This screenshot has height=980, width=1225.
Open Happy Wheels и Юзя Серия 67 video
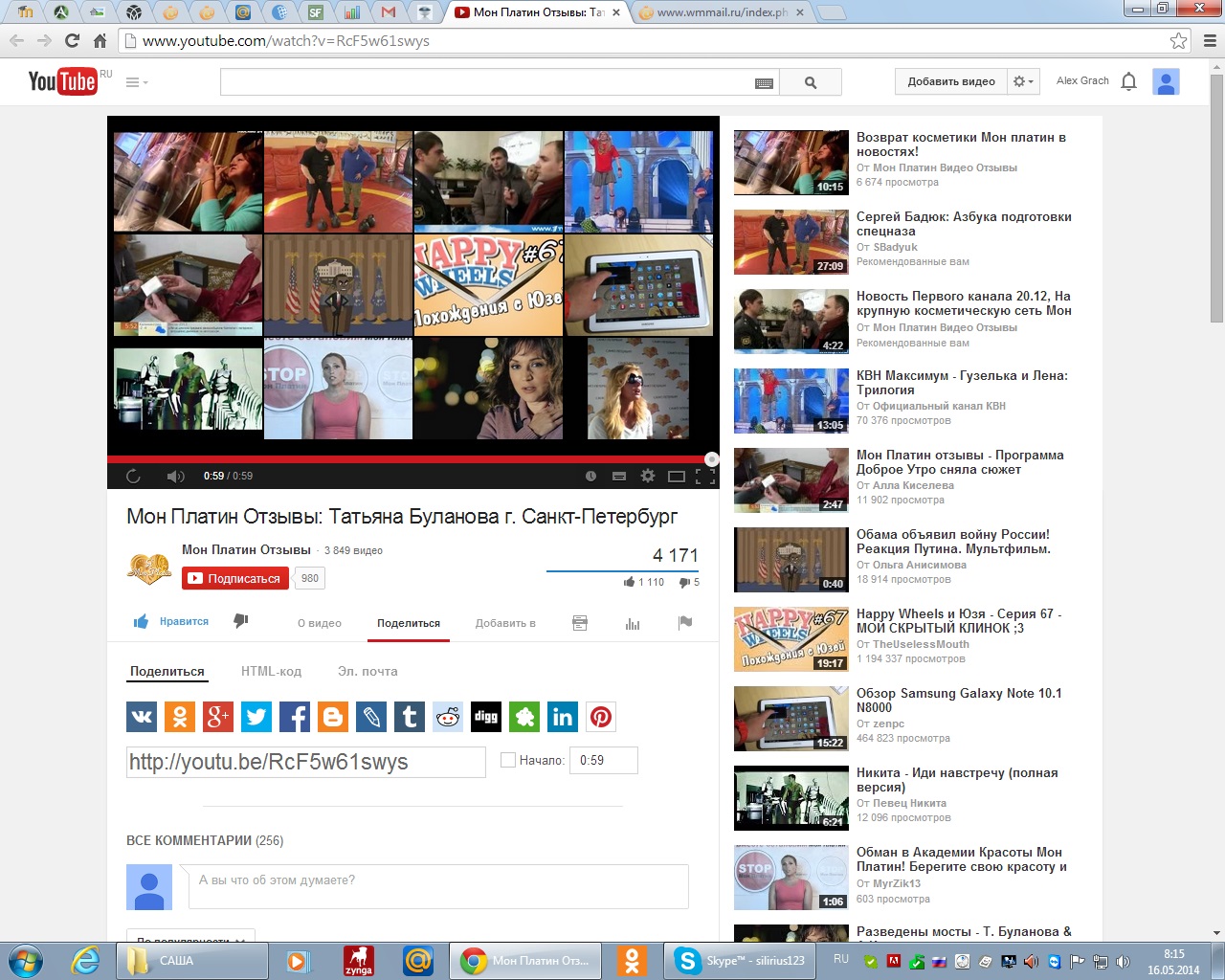point(959,621)
